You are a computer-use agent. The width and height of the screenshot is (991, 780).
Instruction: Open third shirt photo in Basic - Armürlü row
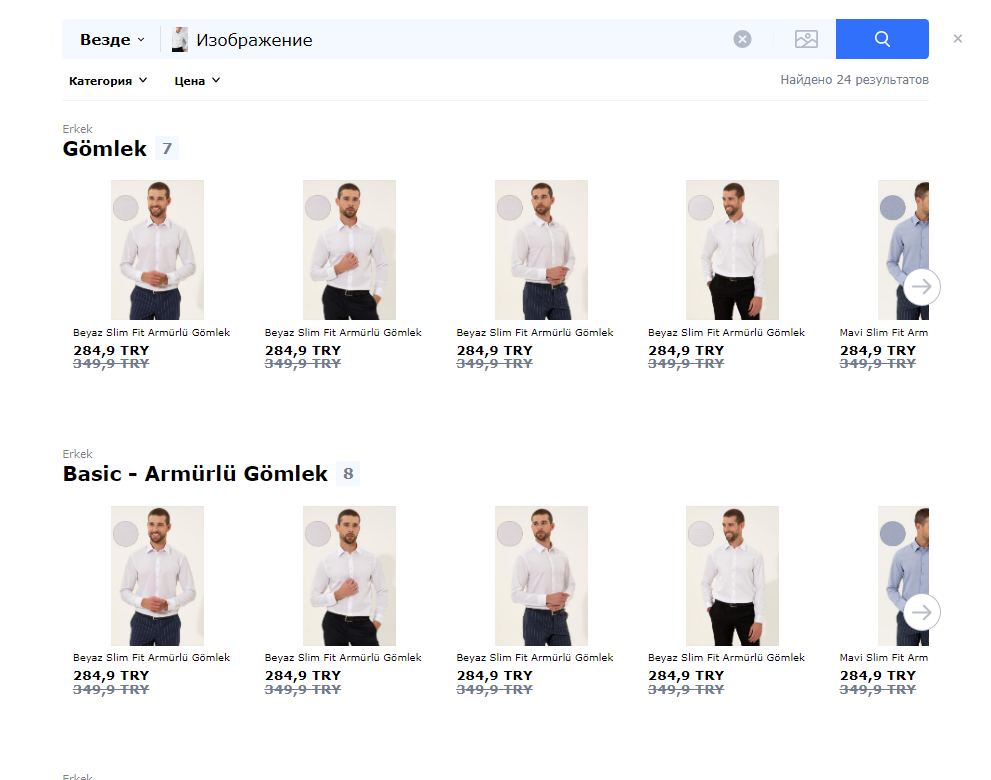tap(541, 575)
